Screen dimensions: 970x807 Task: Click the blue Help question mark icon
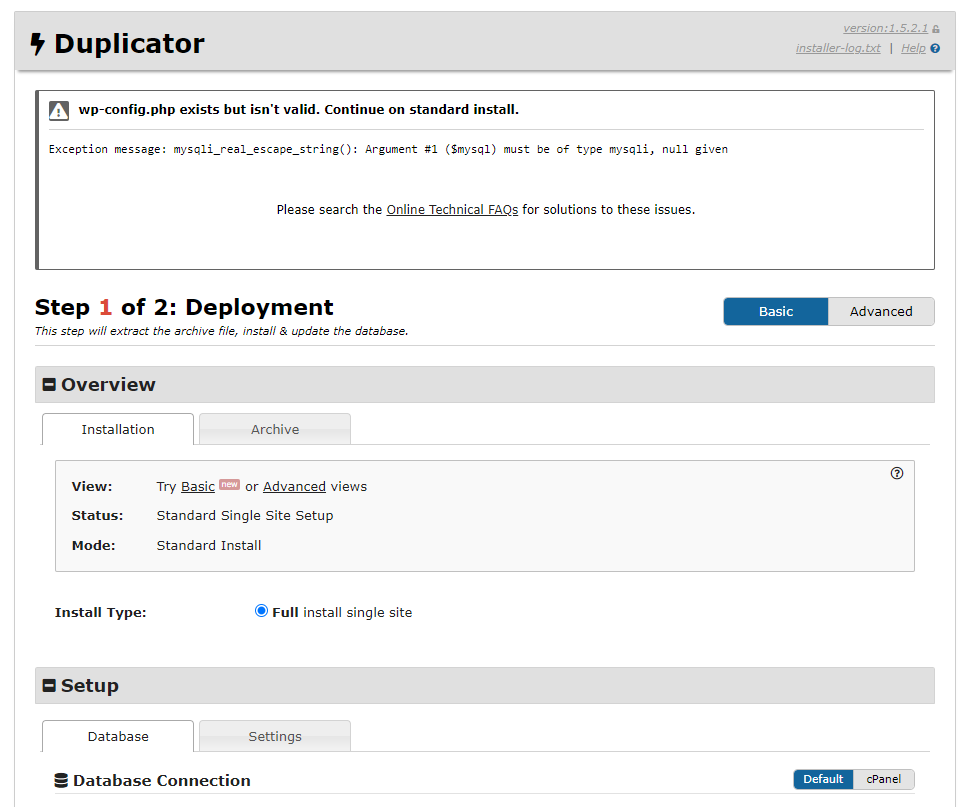935,48
